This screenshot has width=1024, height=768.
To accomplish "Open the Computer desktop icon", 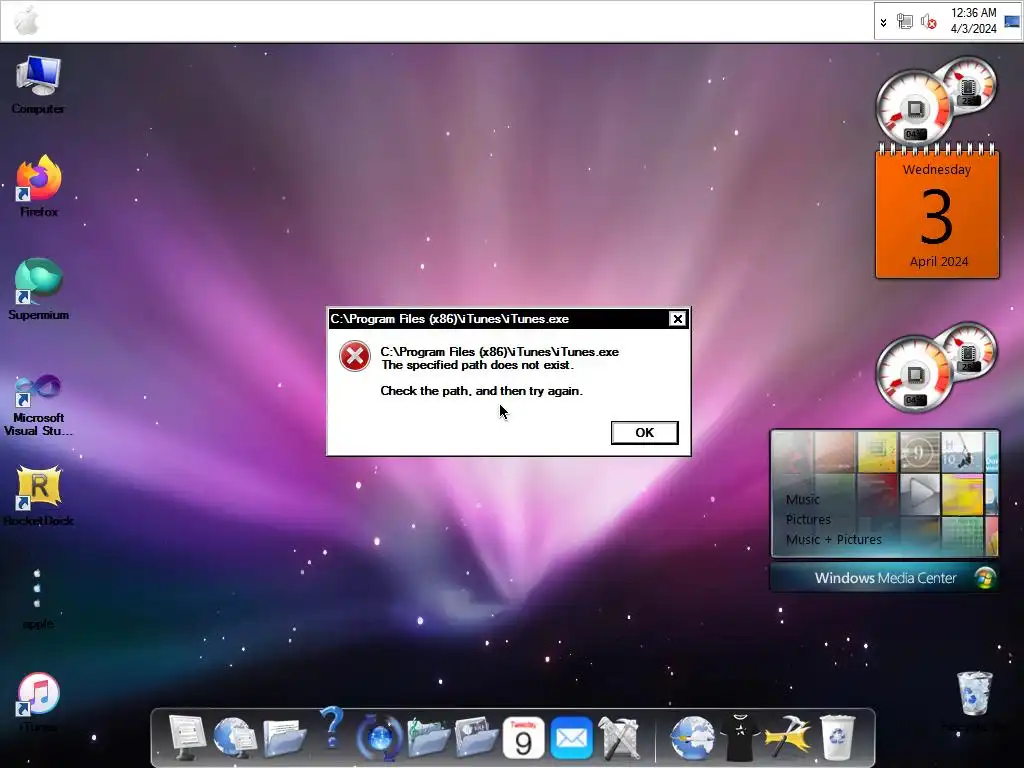I will coord(38,85).
